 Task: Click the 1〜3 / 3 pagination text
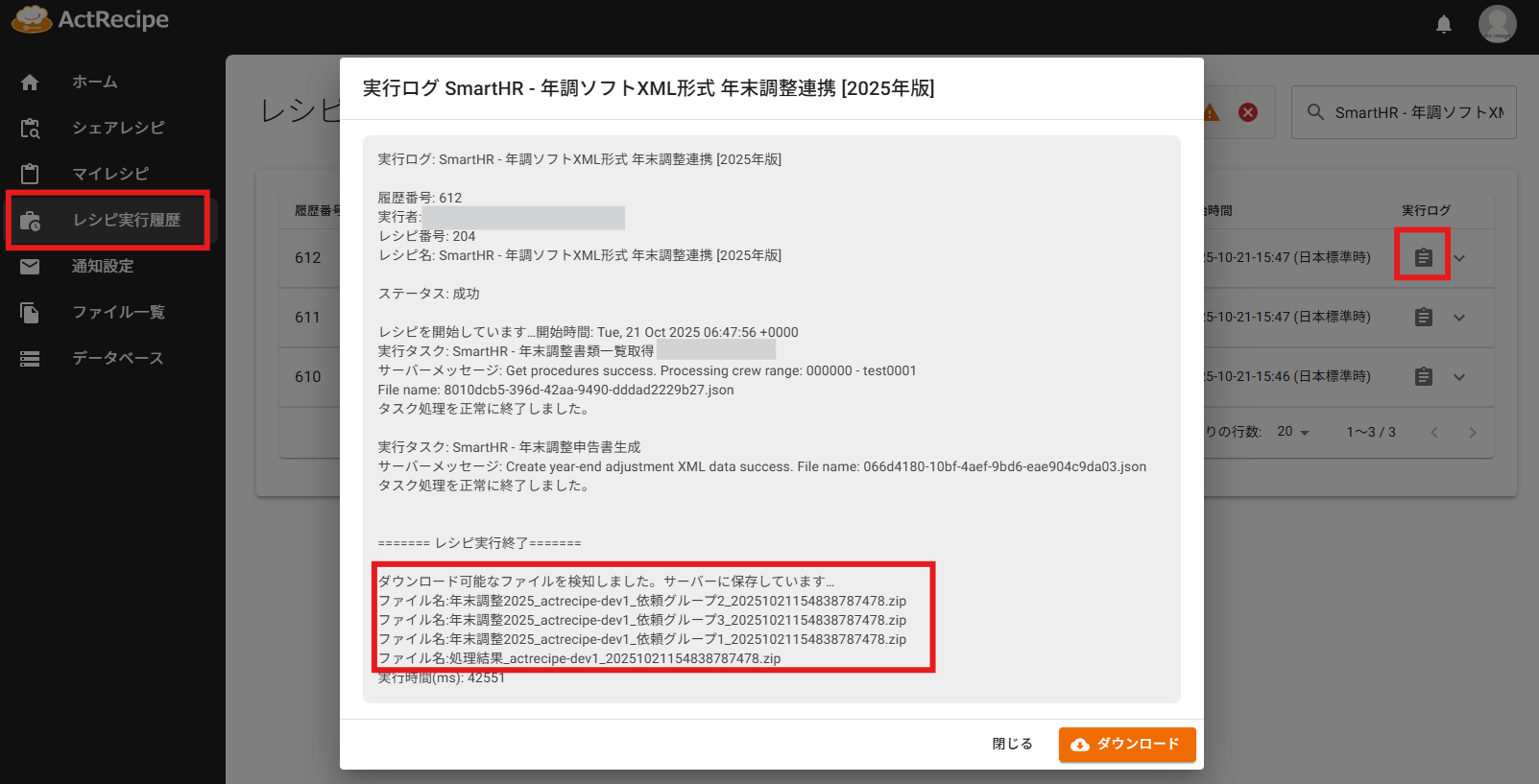point(1371,432)
